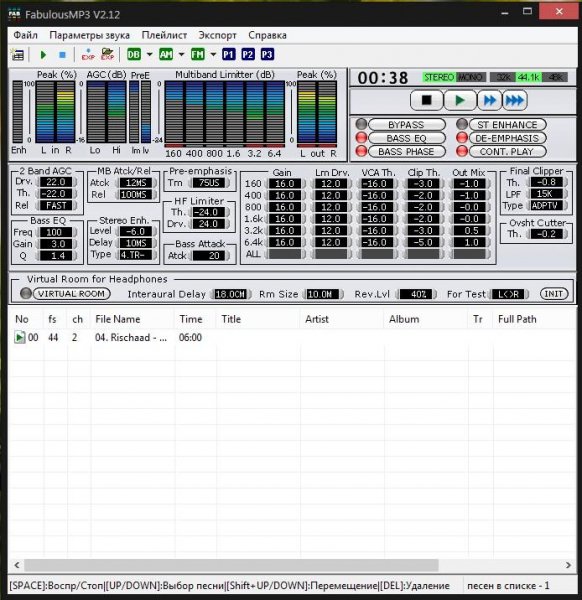
Task: Change the 2 Band AGC Rel FAST value
Action: pyautogui.click(x=56, y=205)
